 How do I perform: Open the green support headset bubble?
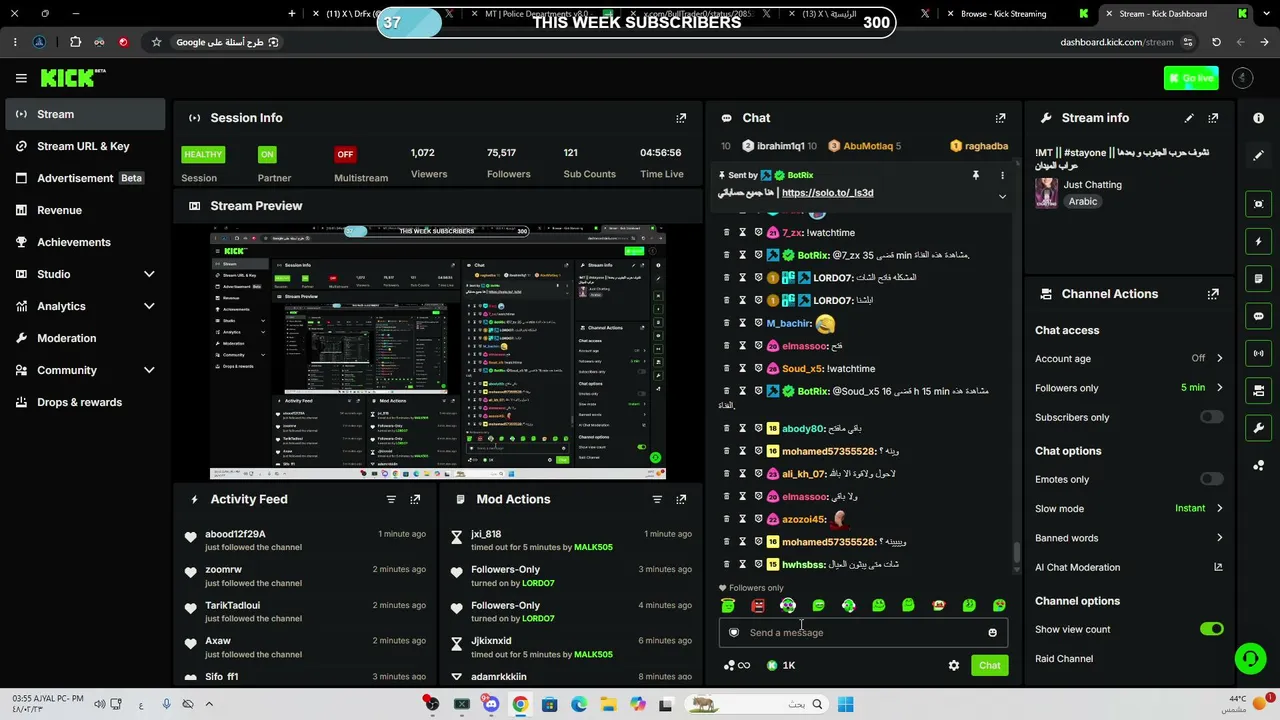[x=1249, y=658]
